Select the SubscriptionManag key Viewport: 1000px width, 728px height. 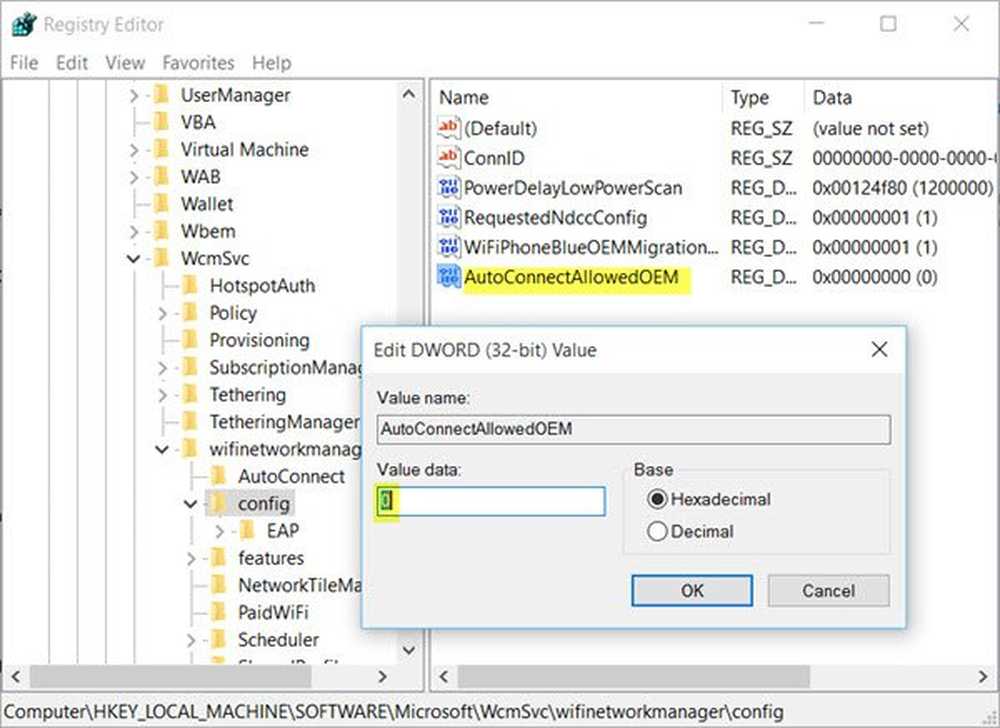click(x=285, y=367)
